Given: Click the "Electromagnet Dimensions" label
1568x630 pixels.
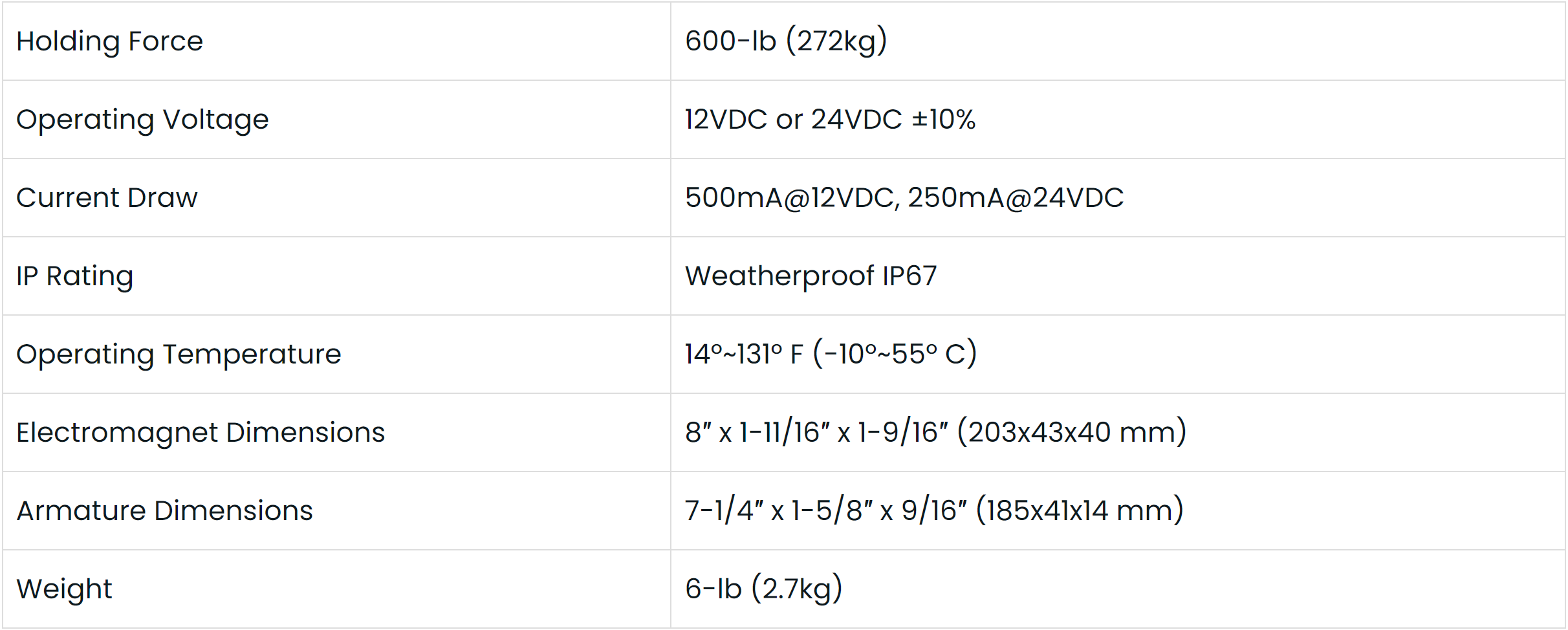Looking at the screenshot, I should coord(201,433).
